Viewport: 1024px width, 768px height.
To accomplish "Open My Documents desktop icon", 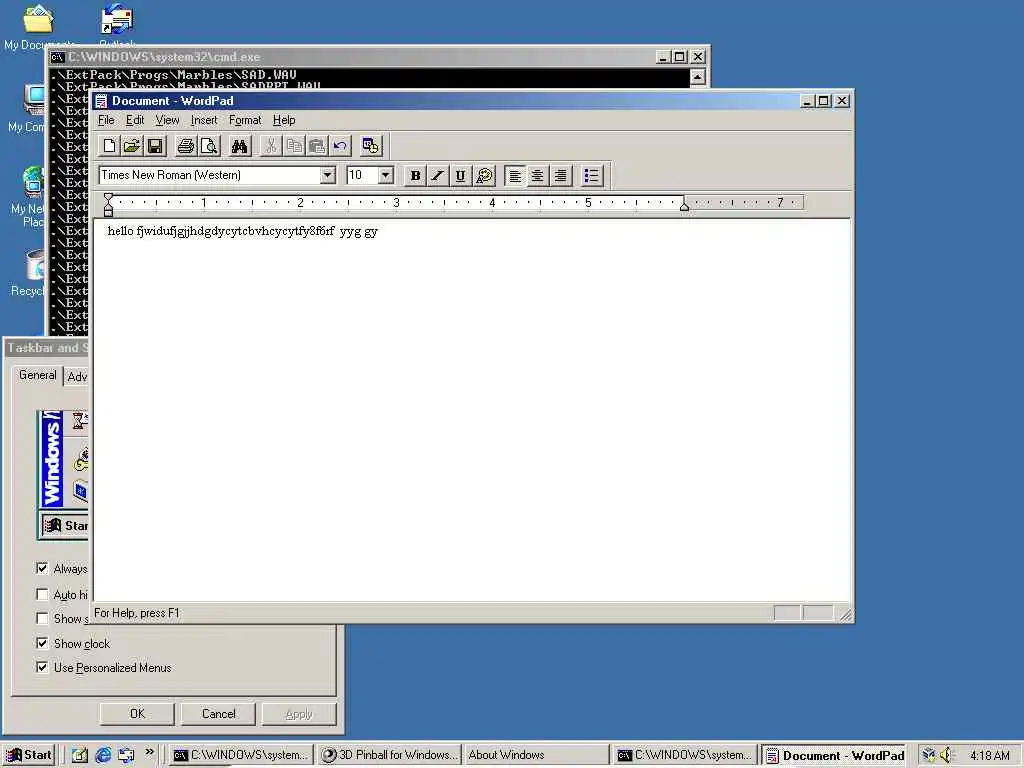I will click(x=38, y=27).
